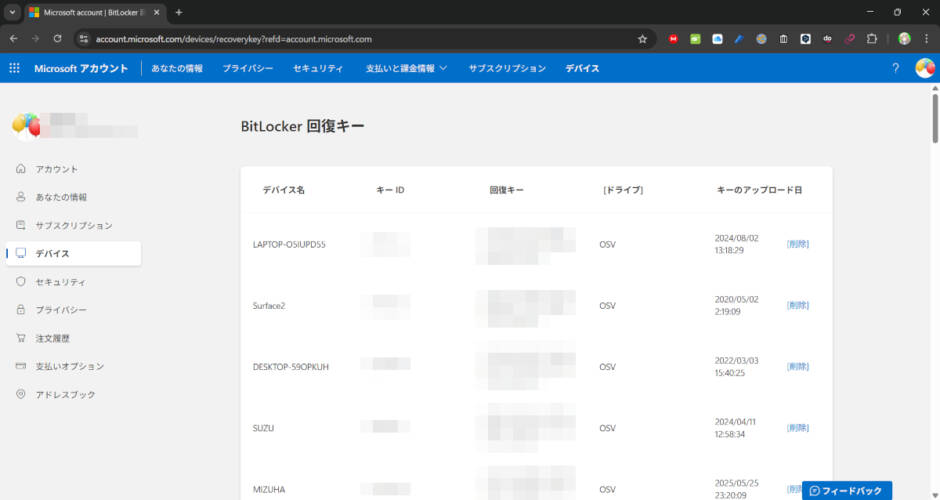Viewport: 940px width, 500px height.
Task: Click the デバイス名 column header
Action: 284,190
